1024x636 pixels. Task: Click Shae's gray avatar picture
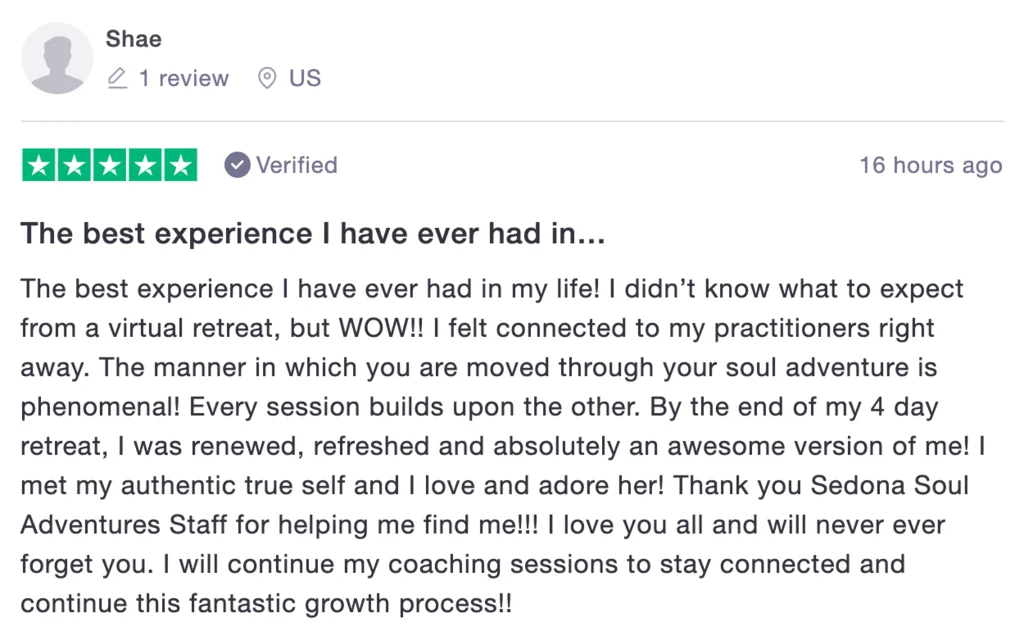click(57, 59)
